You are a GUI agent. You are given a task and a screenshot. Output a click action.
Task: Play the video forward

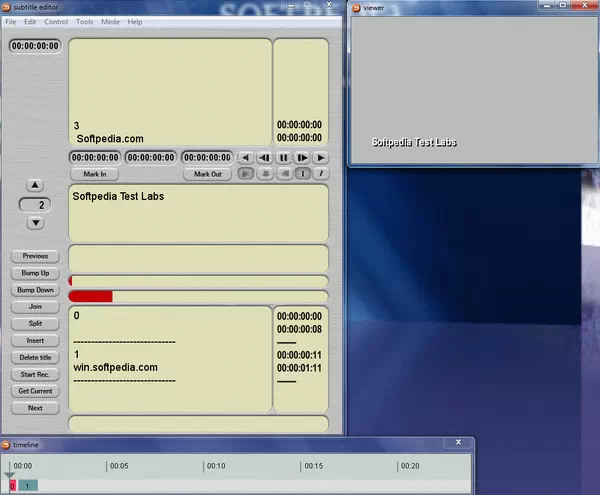[x=321, y=158]
